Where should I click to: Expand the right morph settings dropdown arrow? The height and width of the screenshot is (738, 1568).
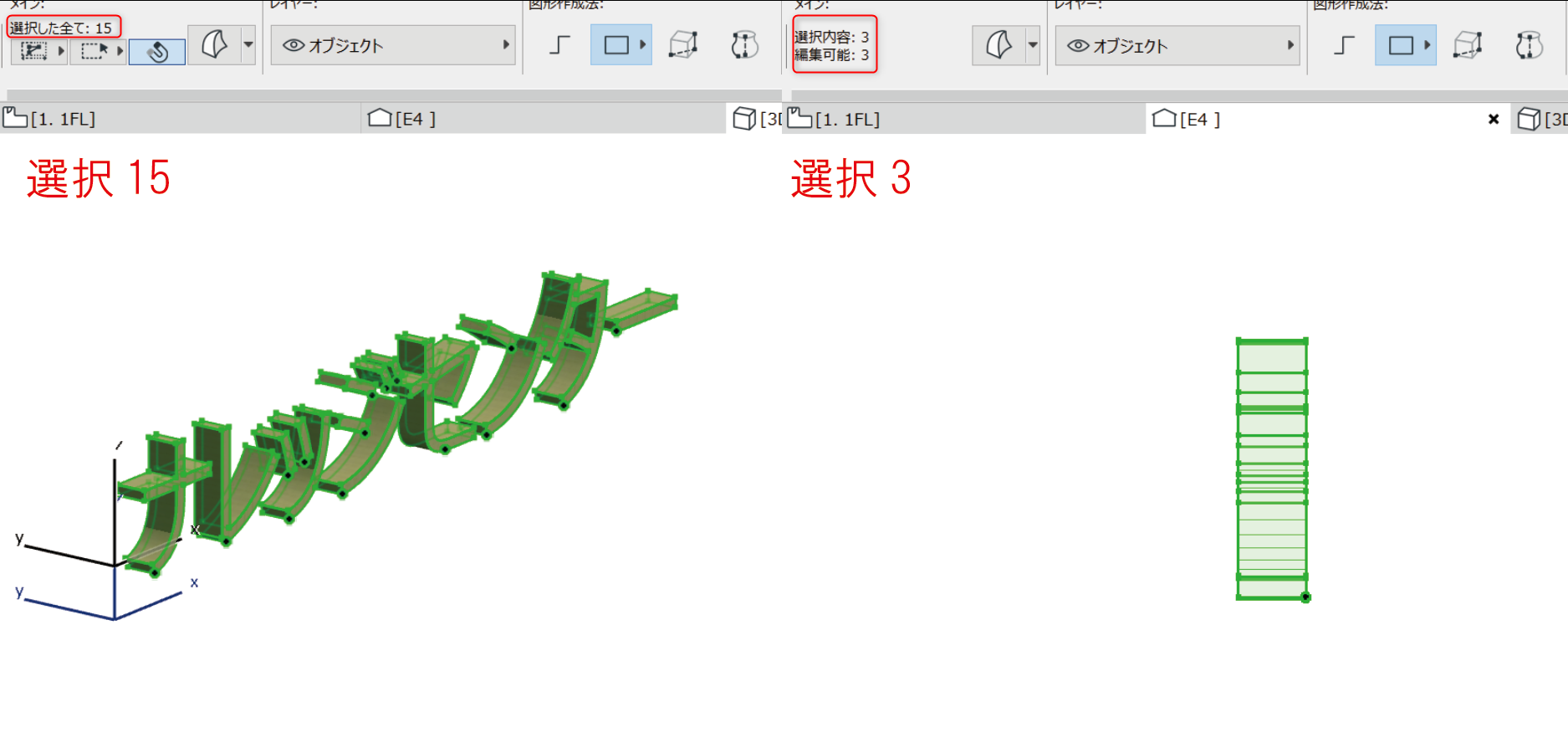coord(1033,45)
